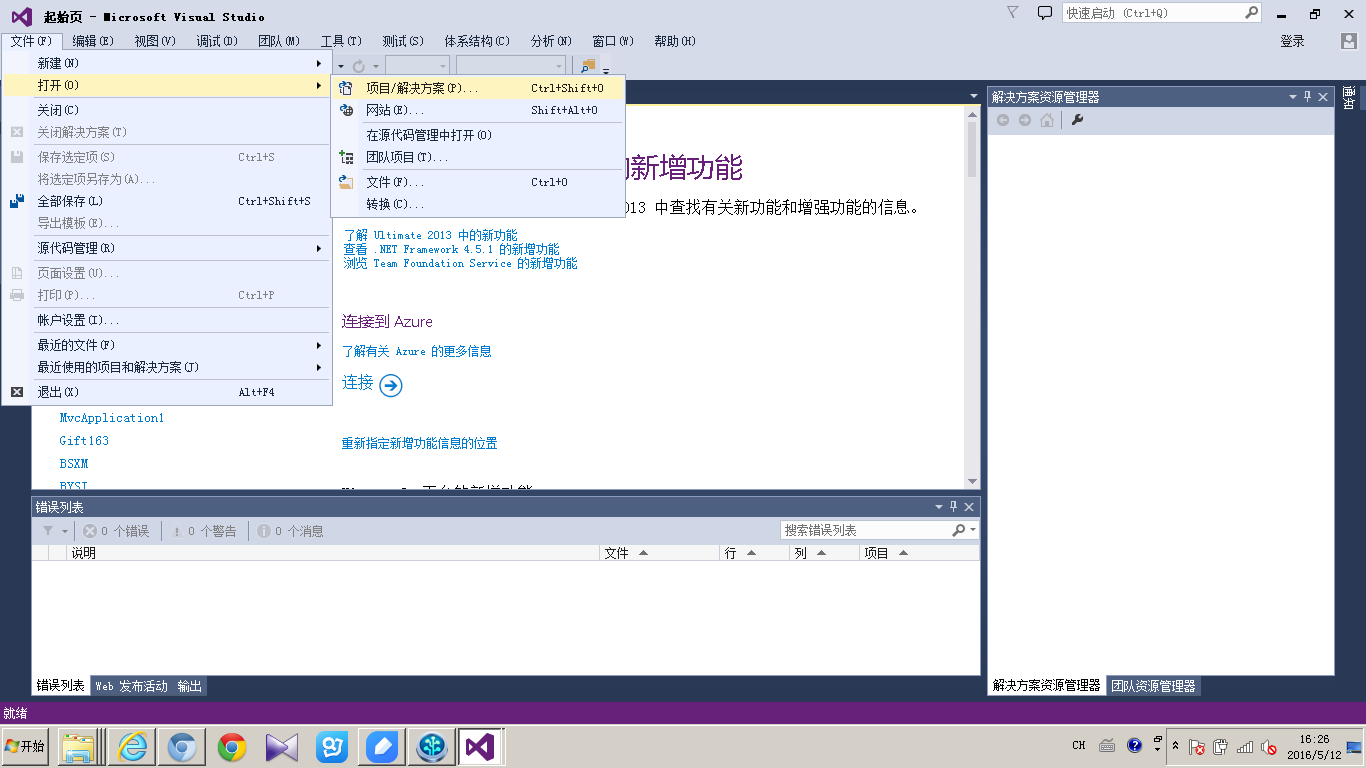
Task: Click the account avatar icon beside 登录
Action: tap(1349, 41)
